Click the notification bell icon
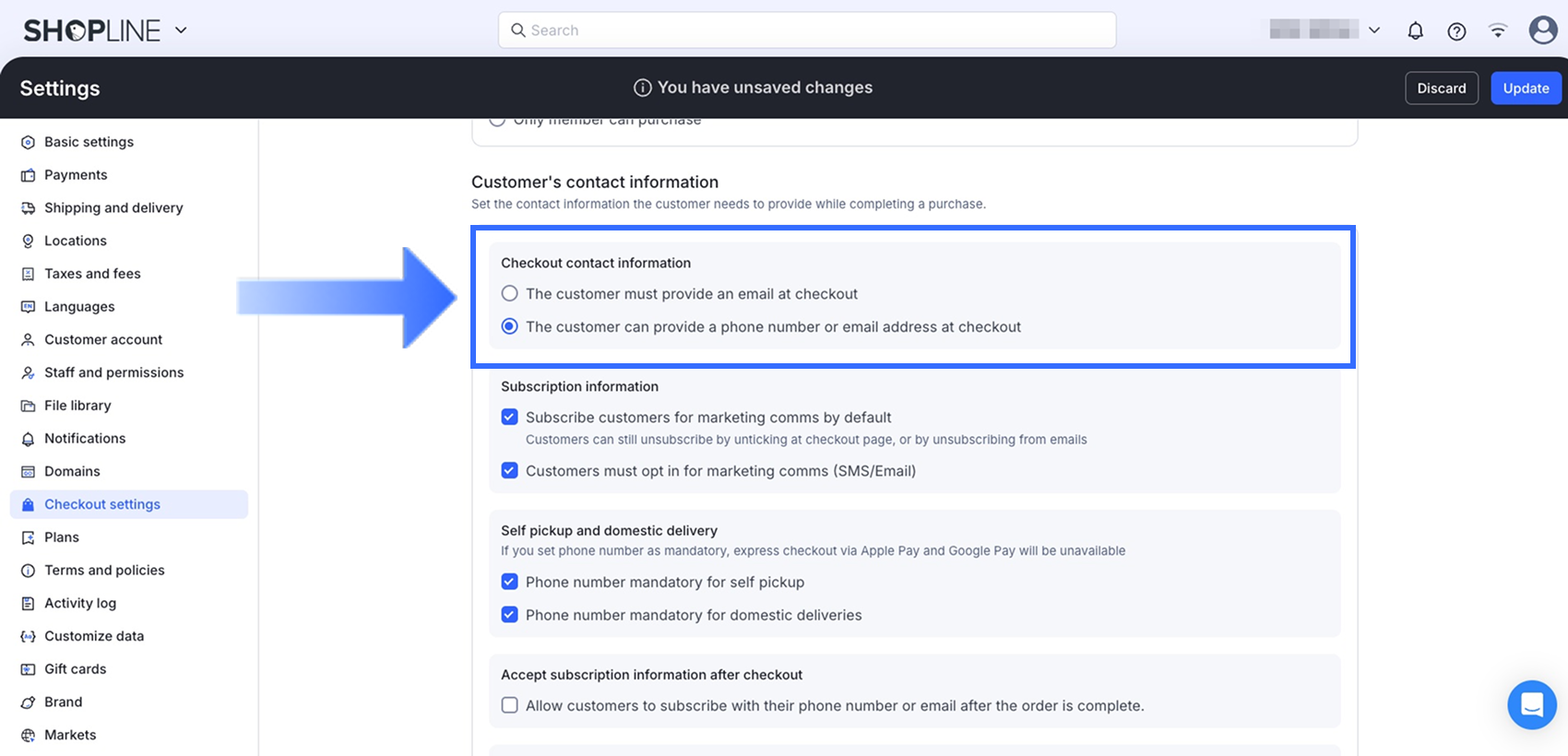Screen dimensions: 1568x756 point(1415,31)
